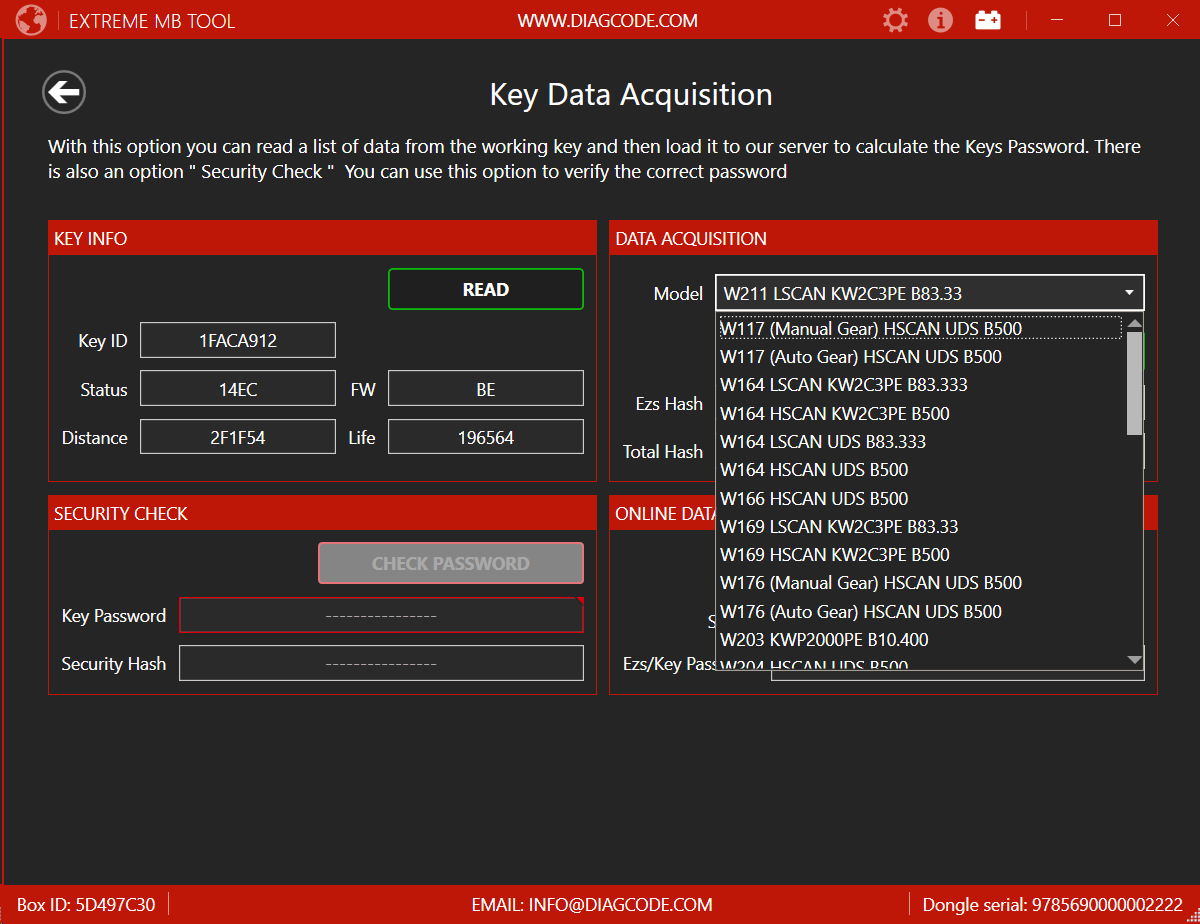Pick W166 HSCAN UDS B500 model
This screenshot has height=924, width=1200.
814,498
